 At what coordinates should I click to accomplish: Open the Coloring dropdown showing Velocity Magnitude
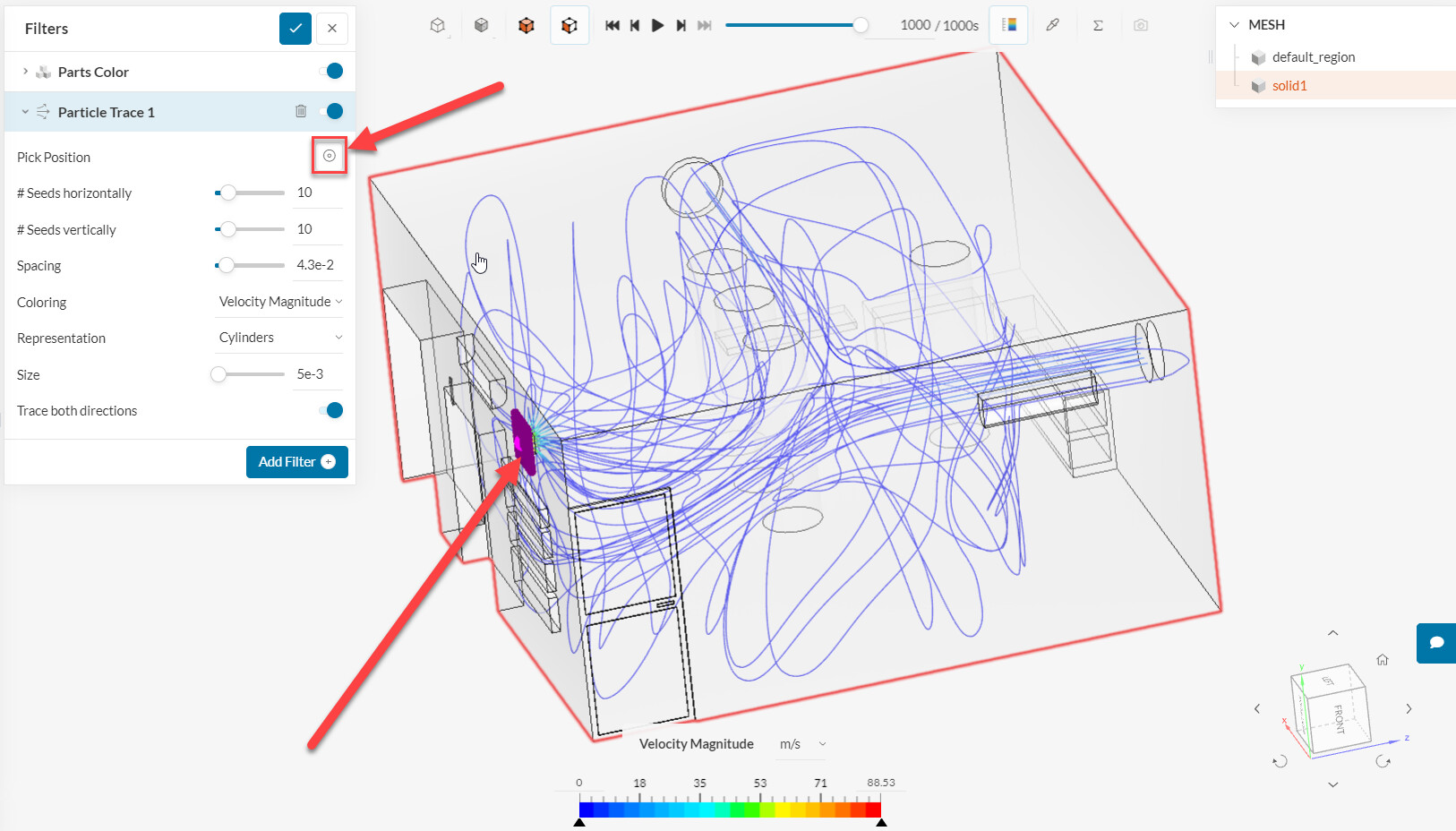tap(278, 301)
